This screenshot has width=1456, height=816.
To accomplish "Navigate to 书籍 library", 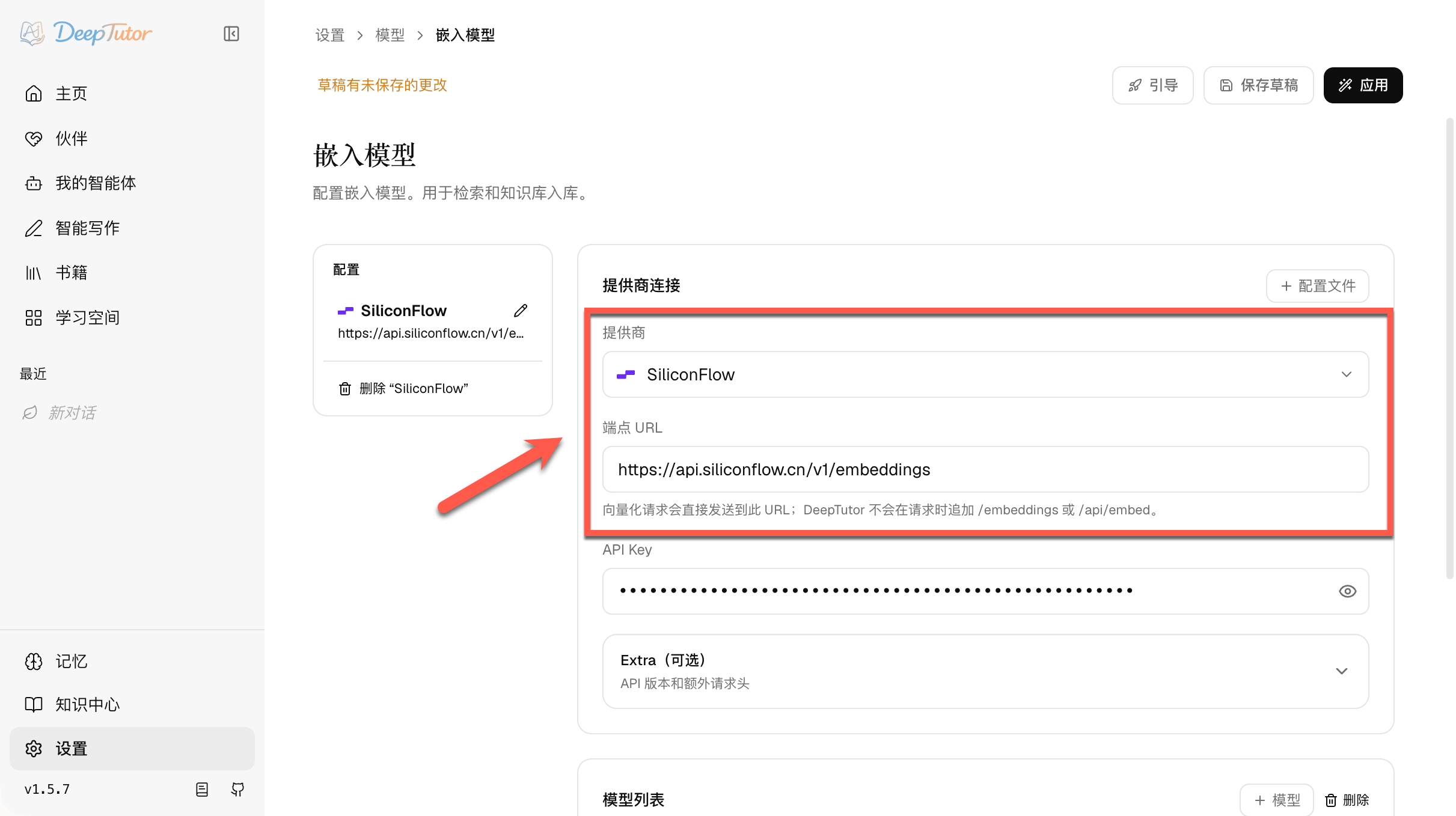I will pyautogui.click(x=132, y=273).
